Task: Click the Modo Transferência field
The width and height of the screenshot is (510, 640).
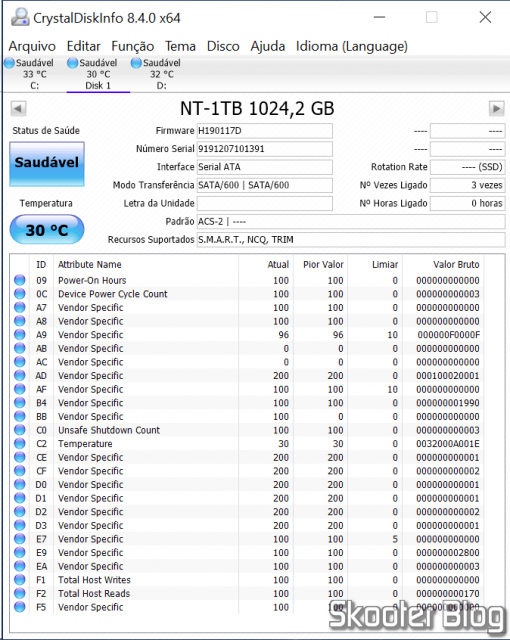Action: click(x=264, y=185)
